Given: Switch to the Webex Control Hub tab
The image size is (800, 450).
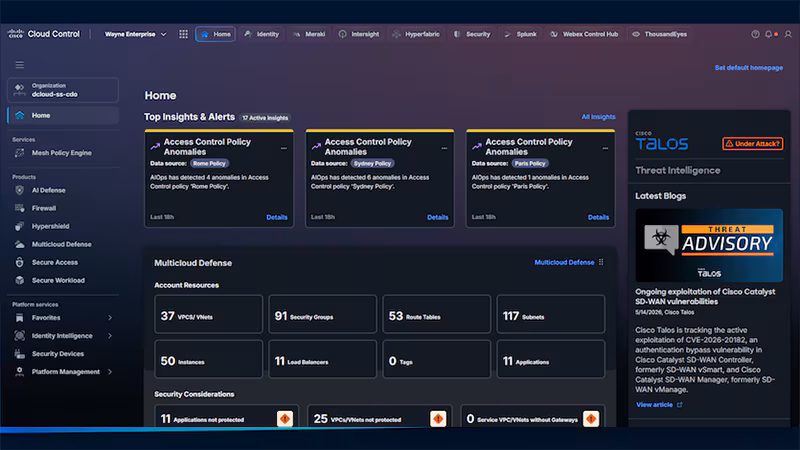Looking at the screenshot, I should pos(584,34).
